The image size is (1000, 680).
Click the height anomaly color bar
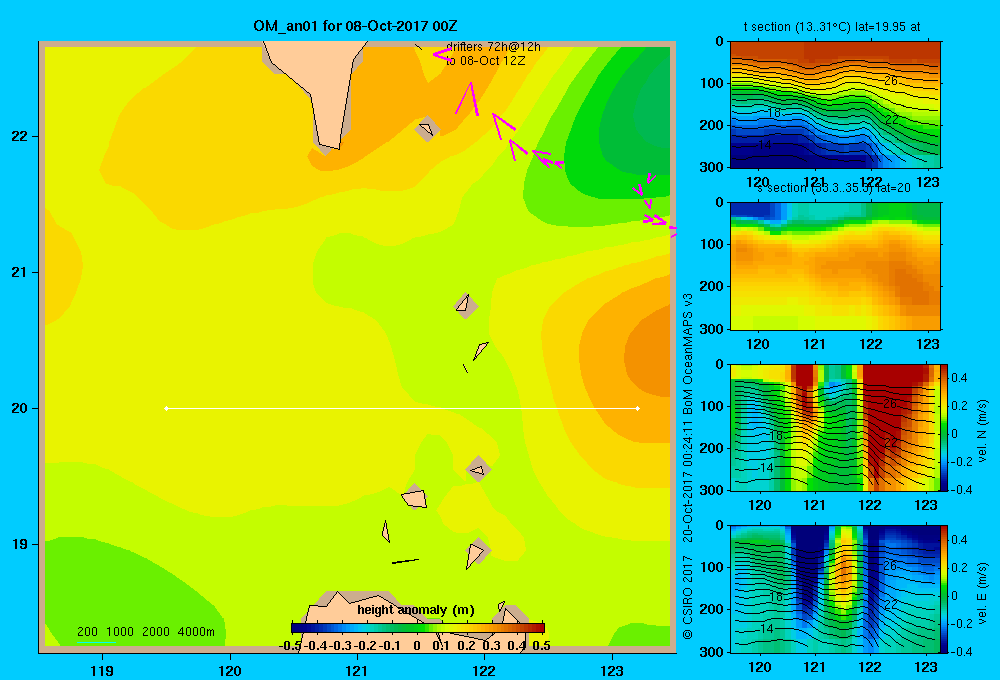pos(418,628)
